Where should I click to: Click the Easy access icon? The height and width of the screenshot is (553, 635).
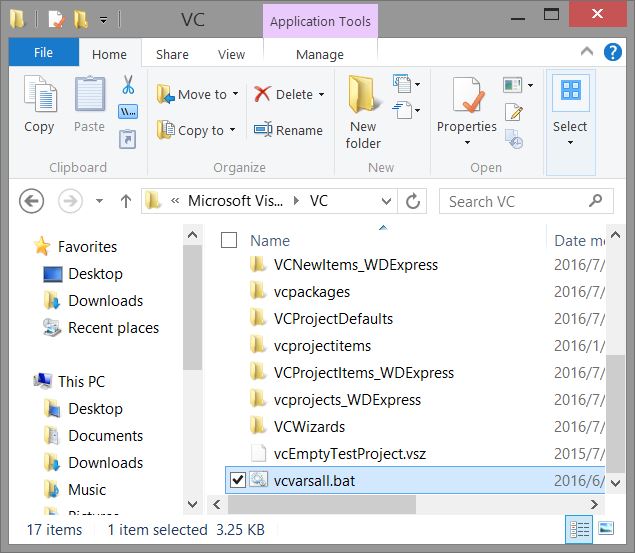tap(402, 110)
